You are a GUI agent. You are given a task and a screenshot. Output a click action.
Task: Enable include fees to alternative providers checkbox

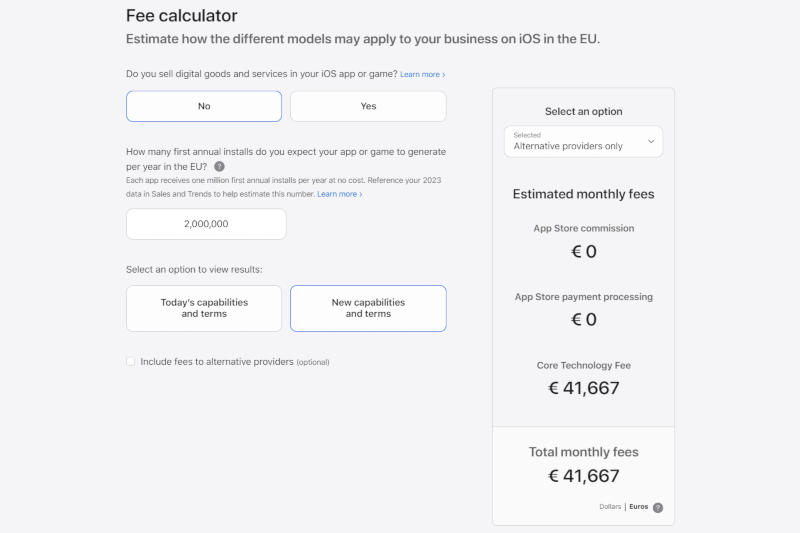(x=131, y=362)
